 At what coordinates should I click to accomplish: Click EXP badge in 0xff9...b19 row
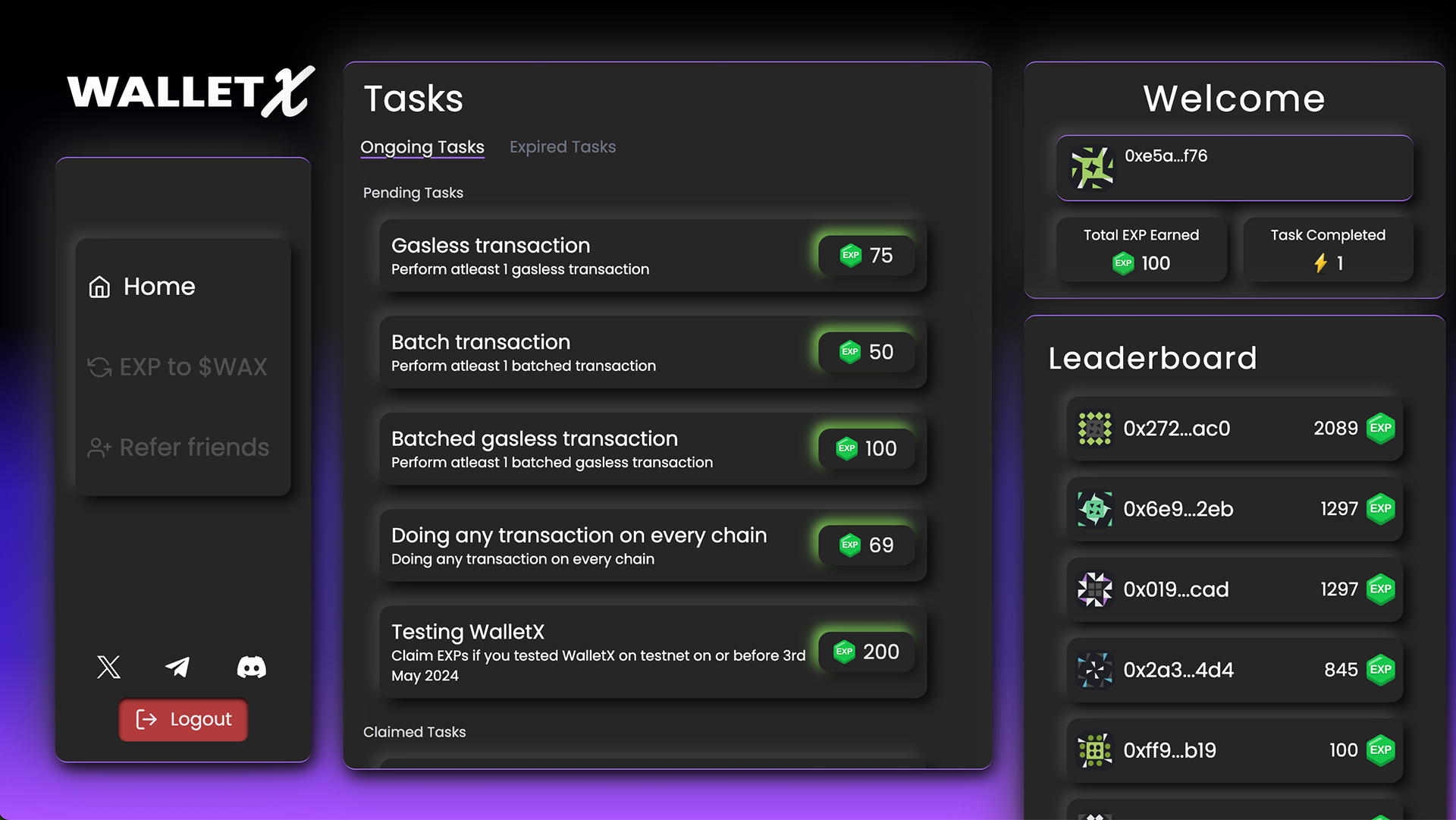[1381, 750]
